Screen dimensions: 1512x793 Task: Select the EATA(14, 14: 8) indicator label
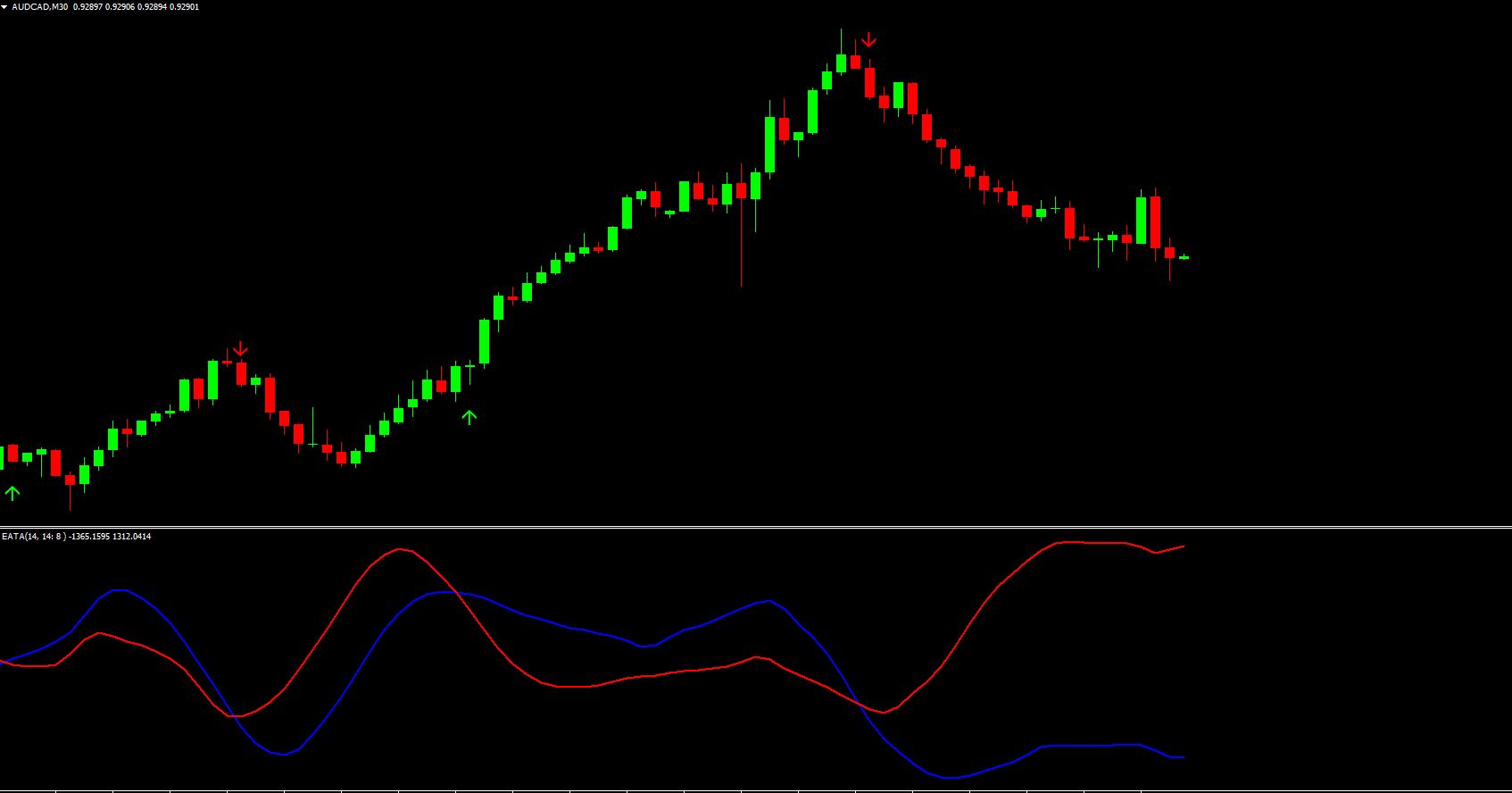[33, 537]
